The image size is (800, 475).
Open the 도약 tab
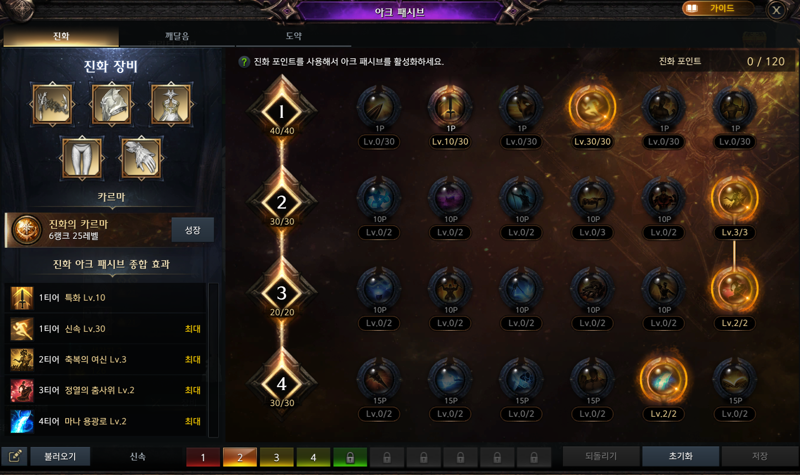[293, 36]
